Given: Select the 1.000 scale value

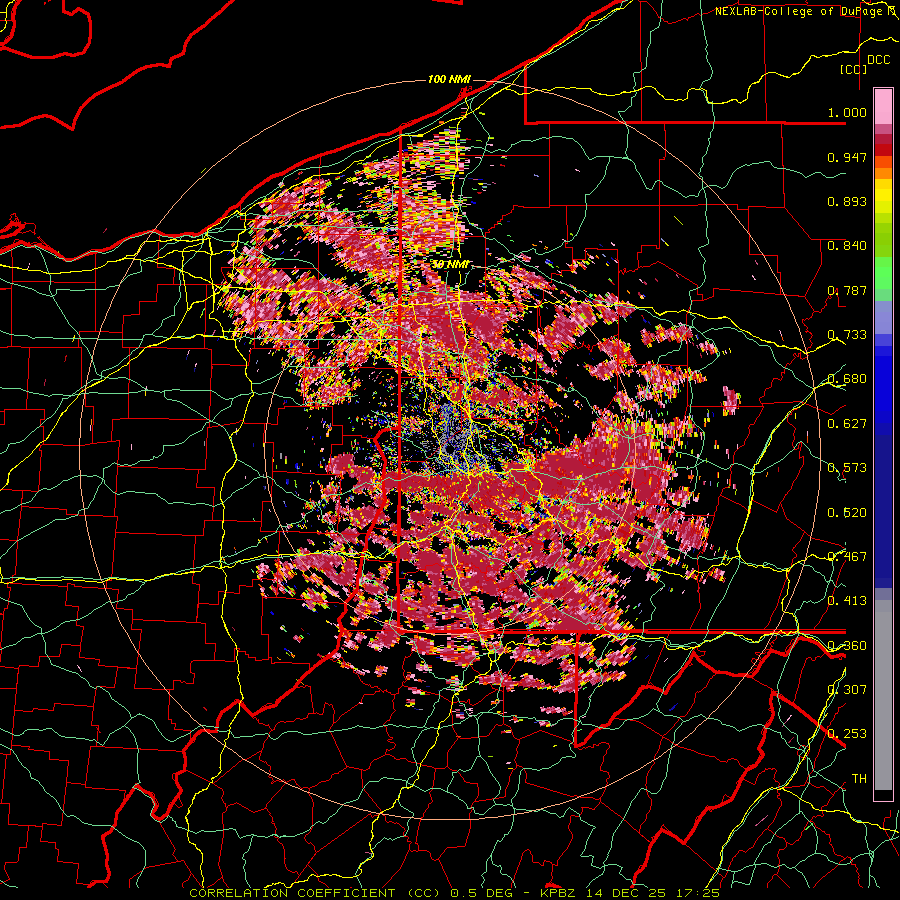Looking at the screenshot, I should point(847,112).
